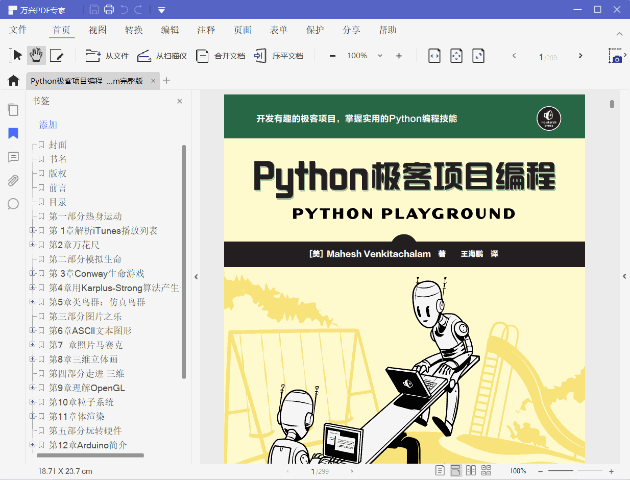
Task: Select the arrow selection tool
Action: (x=16, y=55)
